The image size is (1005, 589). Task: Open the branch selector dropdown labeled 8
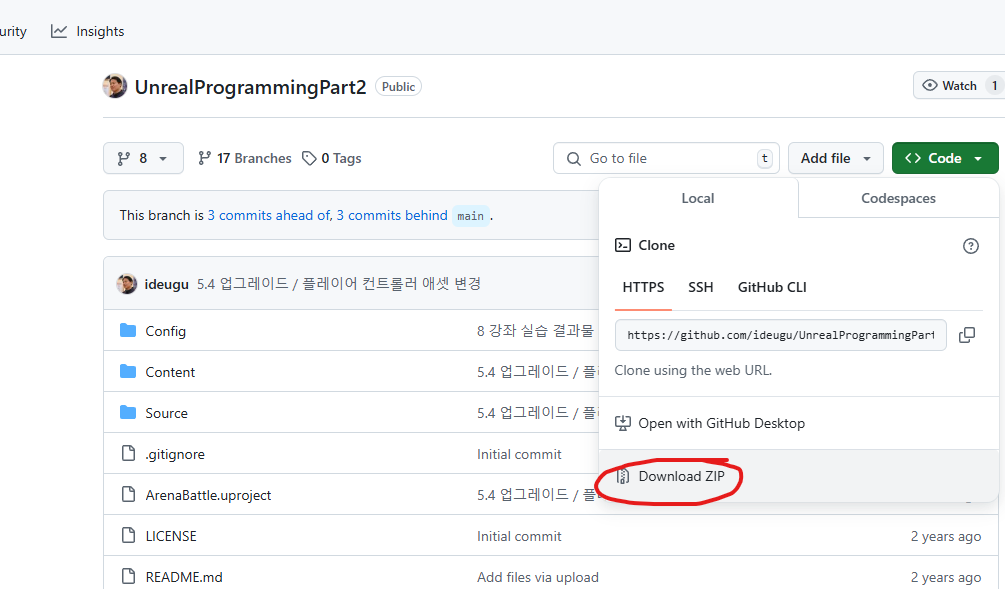click(143, 158)
